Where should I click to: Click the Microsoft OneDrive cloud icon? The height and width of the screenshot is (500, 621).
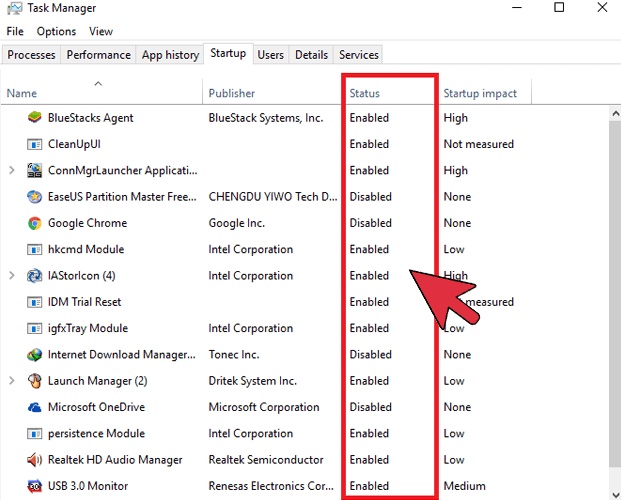[34, 407]
